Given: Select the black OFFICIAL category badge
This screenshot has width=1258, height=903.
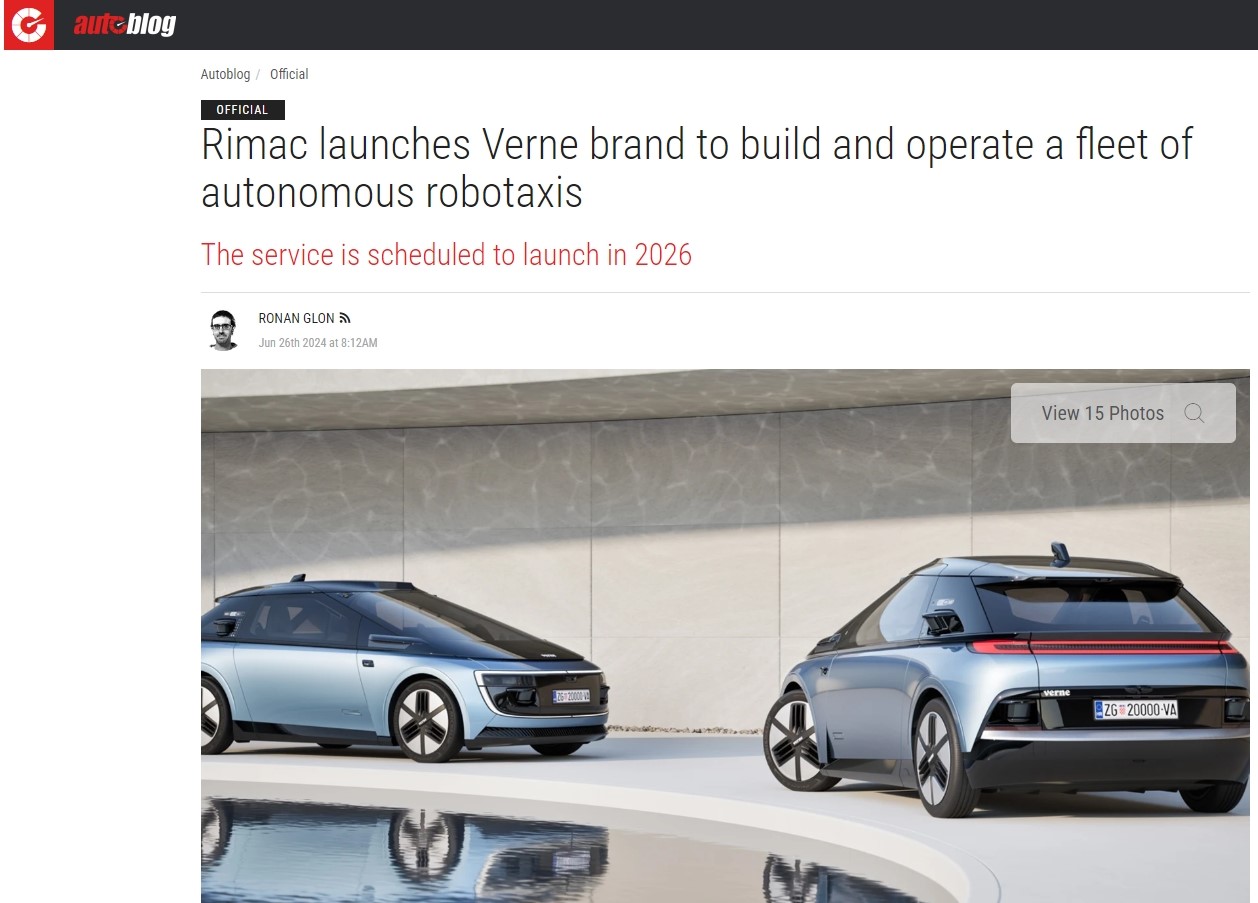Looking at the screenshot, I should [243, 110].
